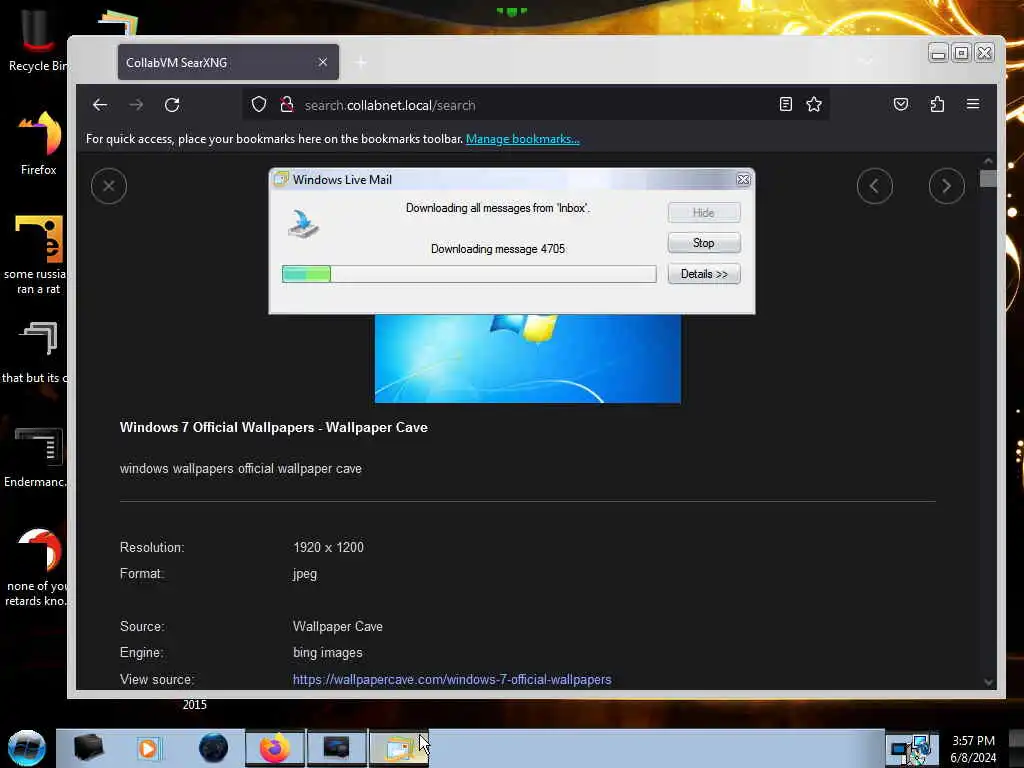Go back with the Firefox back arrow
This screenshot has width=1024, height=768.
(x=100, y=104)
